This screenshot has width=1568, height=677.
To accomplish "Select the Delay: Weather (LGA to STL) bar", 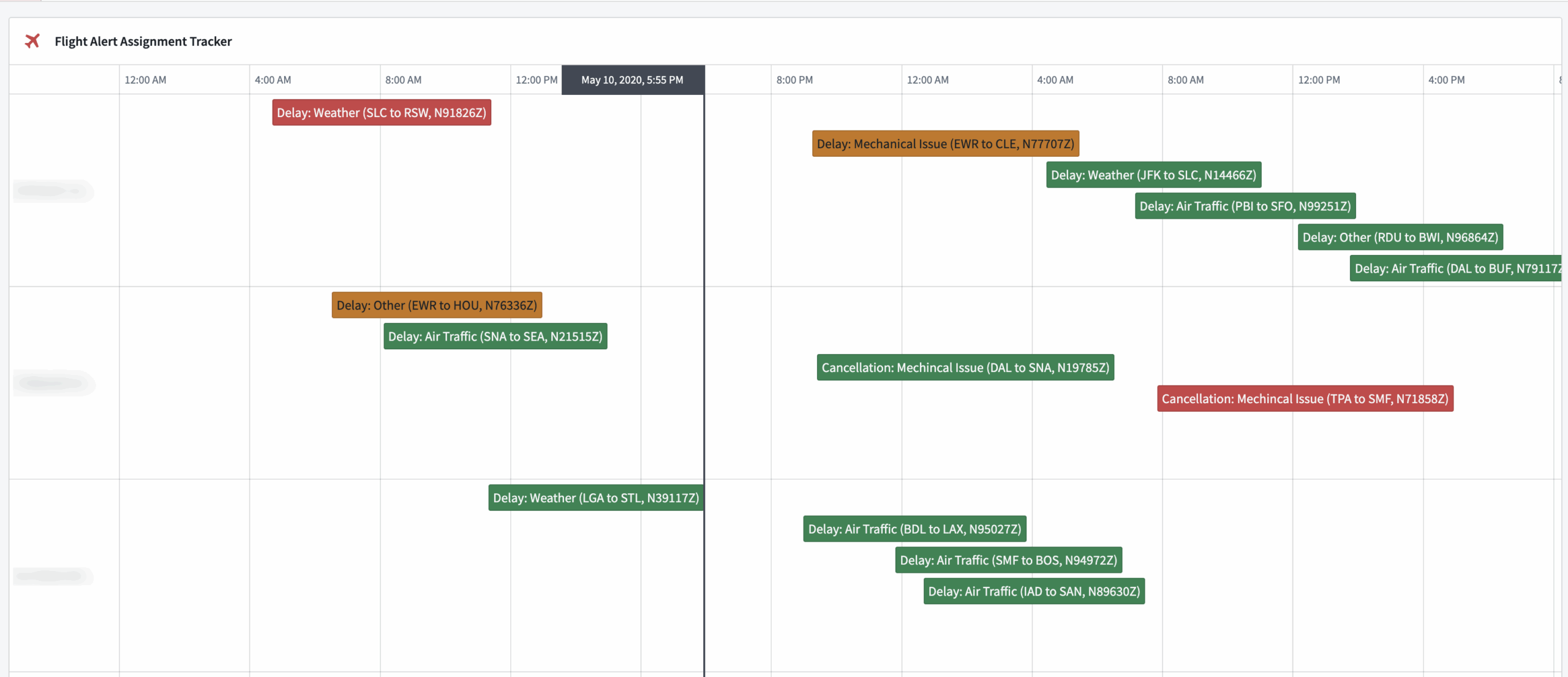I will point(595,497).
